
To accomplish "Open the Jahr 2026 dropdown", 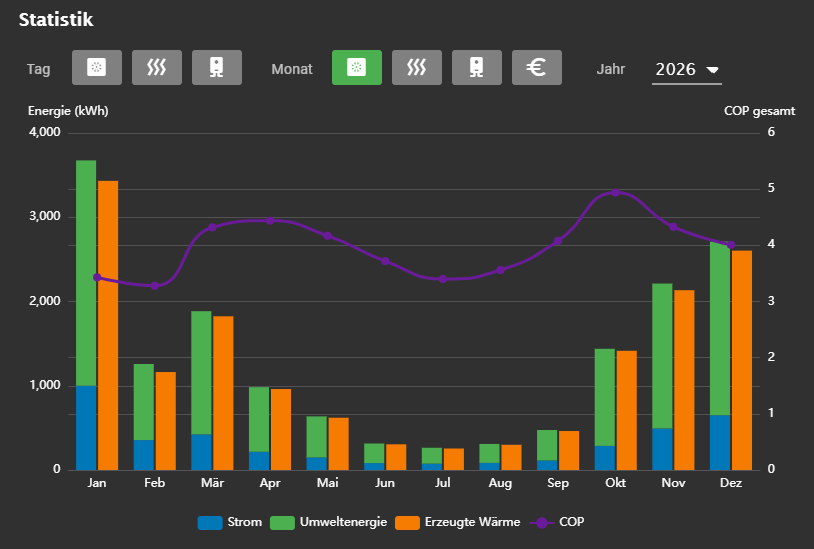I will pyautogui.click(x=686, y=70).
